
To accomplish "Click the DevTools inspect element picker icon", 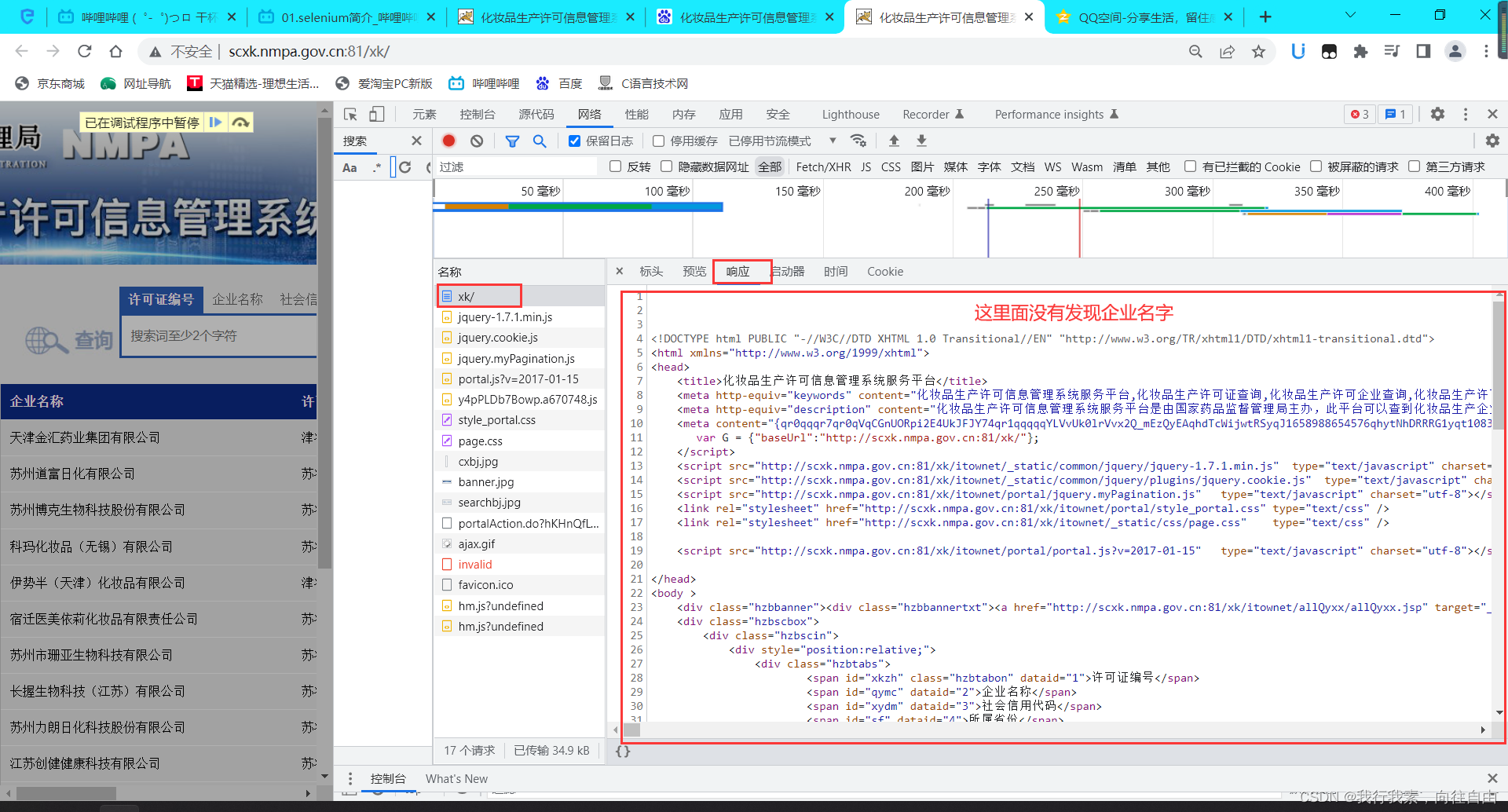I will [x=350, y=114].
